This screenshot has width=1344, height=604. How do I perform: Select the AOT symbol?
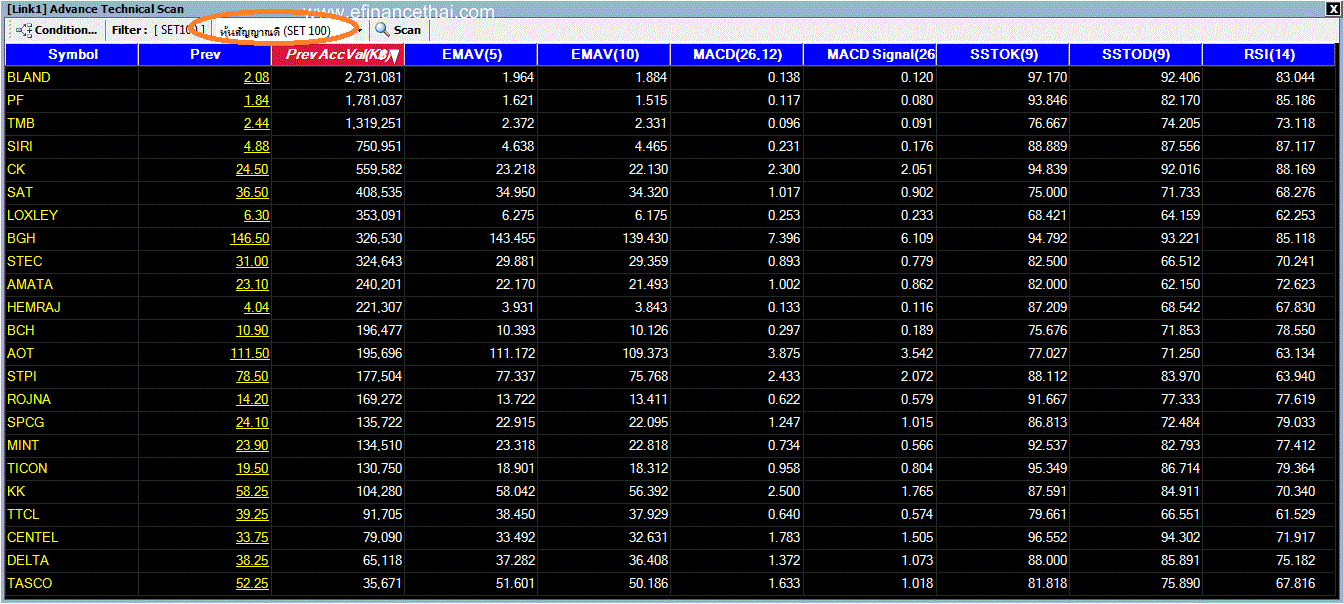tap(20, 353)
